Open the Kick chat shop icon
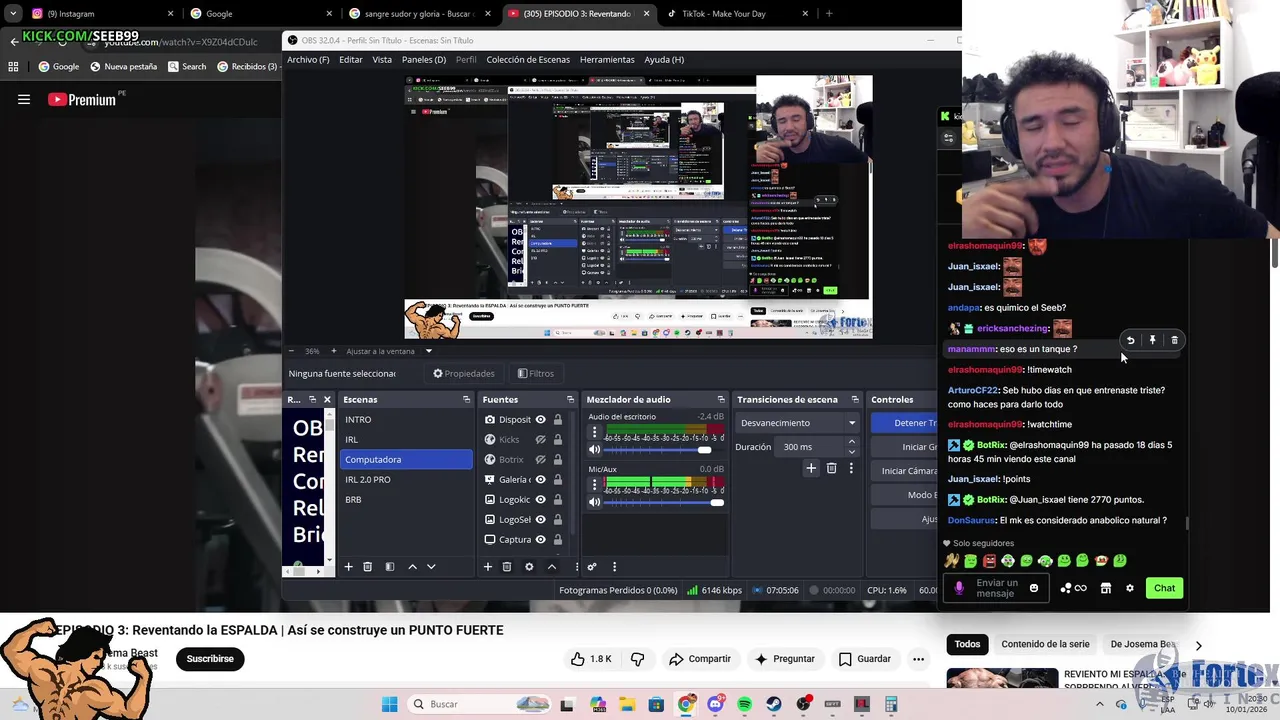 point(1106,588)
